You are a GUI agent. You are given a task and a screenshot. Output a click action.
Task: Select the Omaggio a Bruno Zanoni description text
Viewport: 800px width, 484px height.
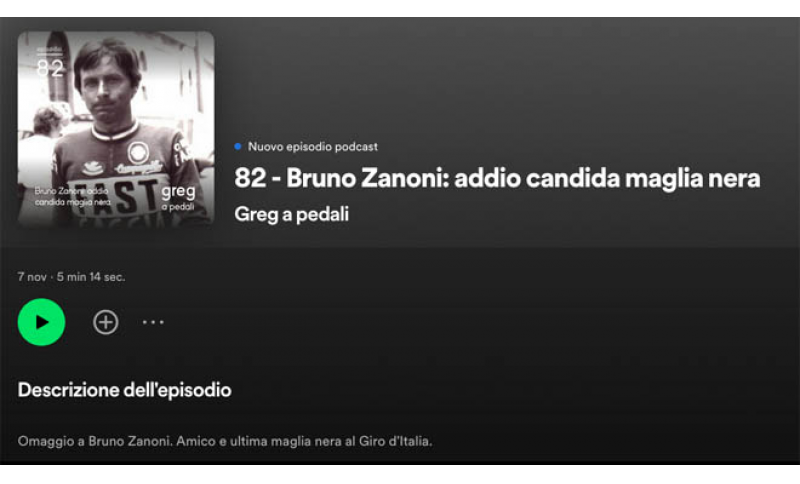(225, 441)
